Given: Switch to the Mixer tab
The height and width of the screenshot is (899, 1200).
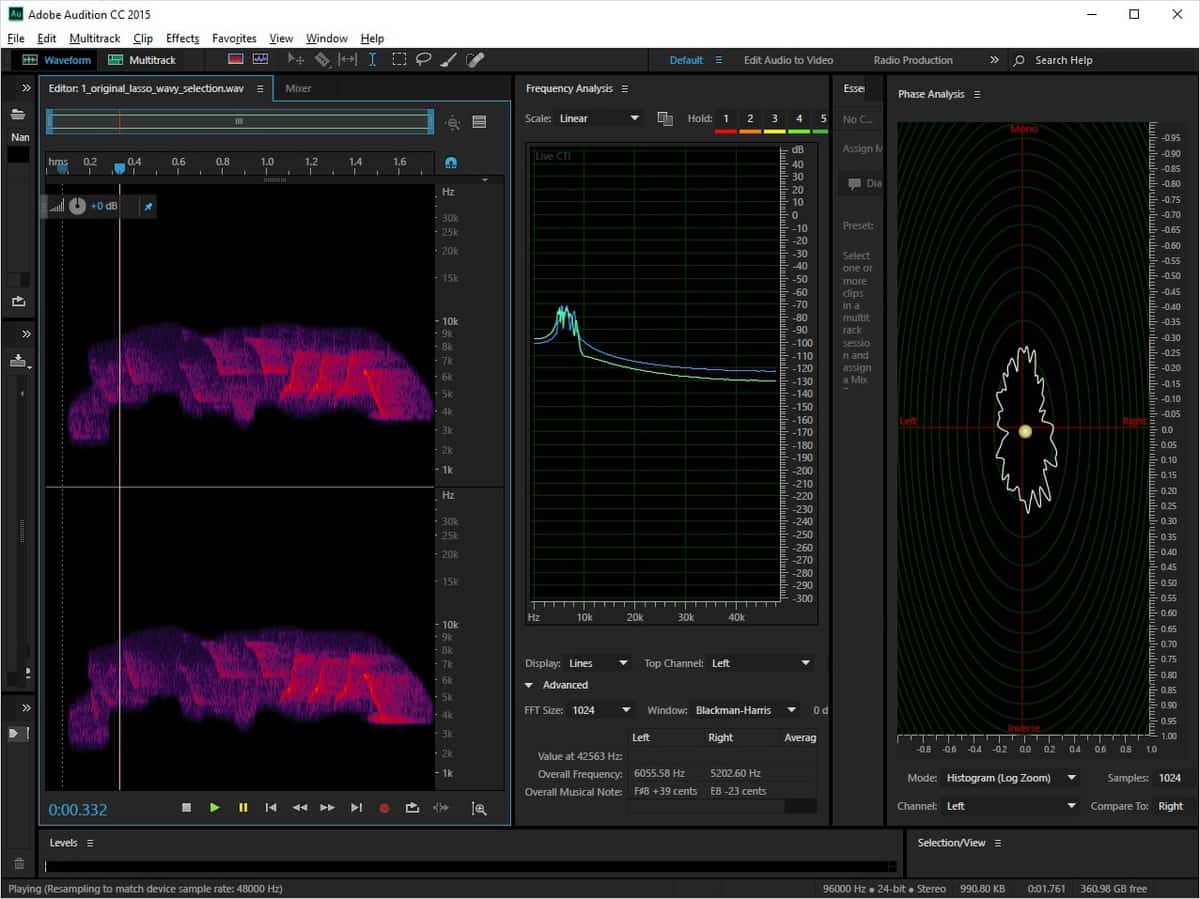Looking at the screenshot, I should [x=298, y=88].
